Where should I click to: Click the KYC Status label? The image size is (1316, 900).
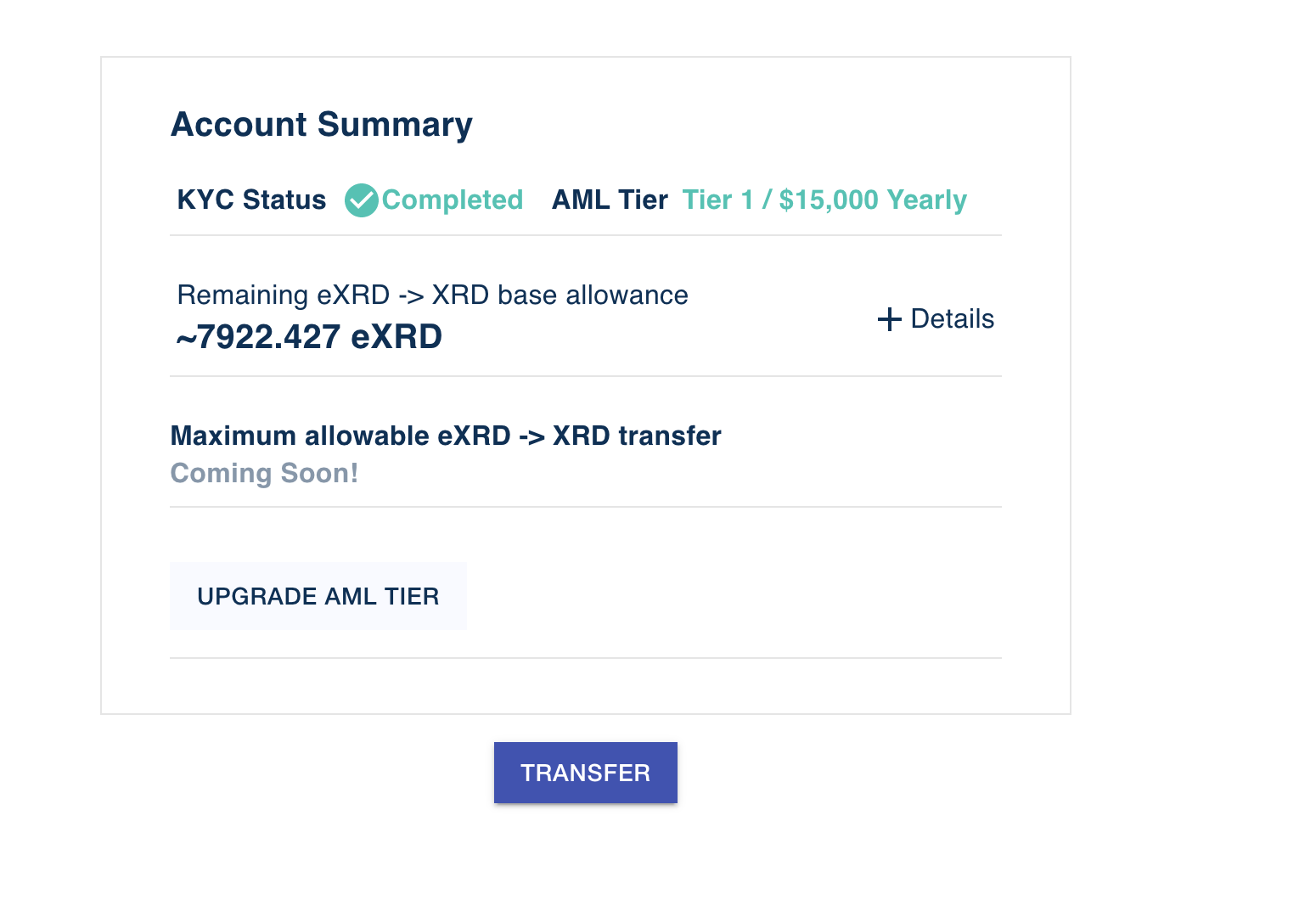251,200
